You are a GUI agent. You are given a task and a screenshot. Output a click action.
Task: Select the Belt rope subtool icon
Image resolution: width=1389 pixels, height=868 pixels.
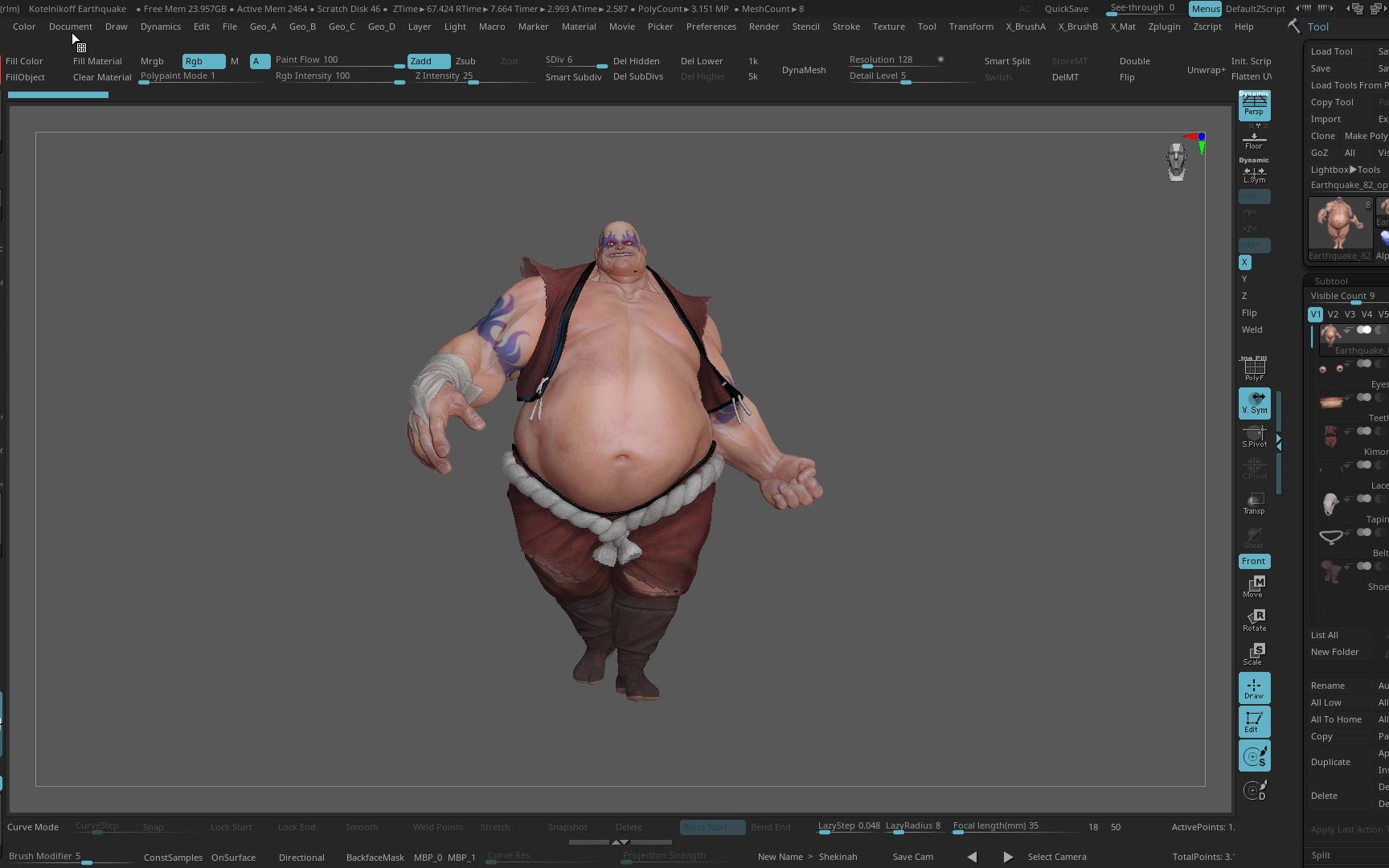coord(1331,537)
